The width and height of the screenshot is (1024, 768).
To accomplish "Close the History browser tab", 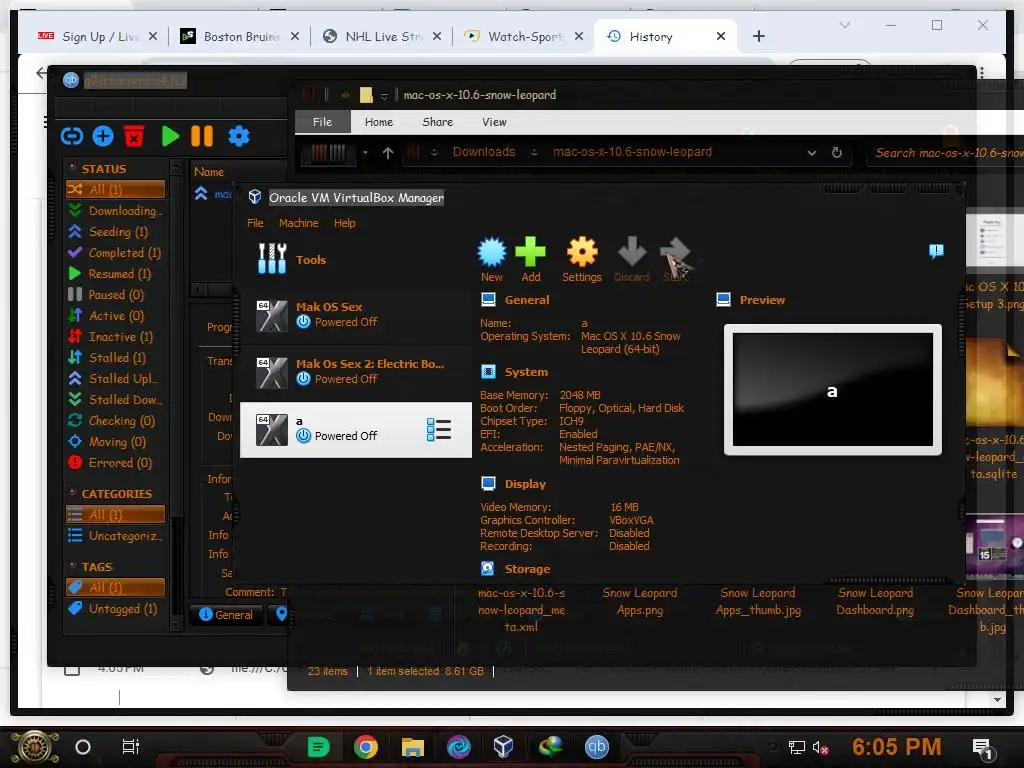I will pyautogui.click(x=720, y=37).
